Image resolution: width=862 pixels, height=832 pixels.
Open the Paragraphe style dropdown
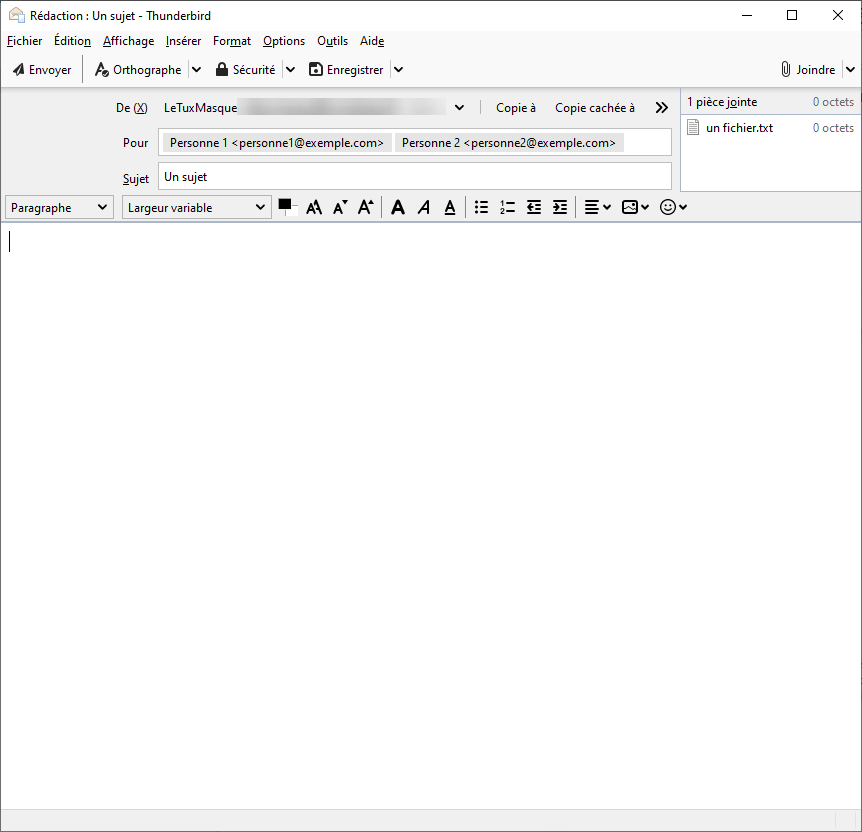60,208
